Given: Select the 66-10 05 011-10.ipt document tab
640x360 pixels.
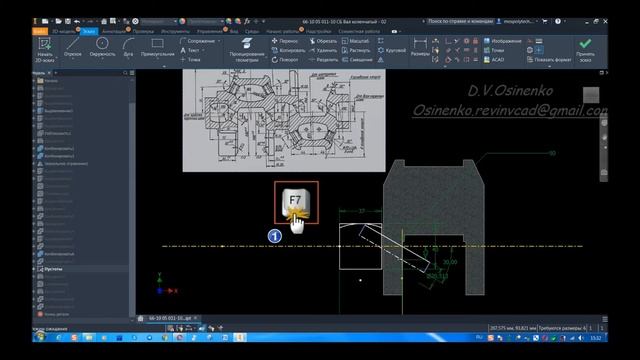Looking at the screenshot, I should point(170,318).
